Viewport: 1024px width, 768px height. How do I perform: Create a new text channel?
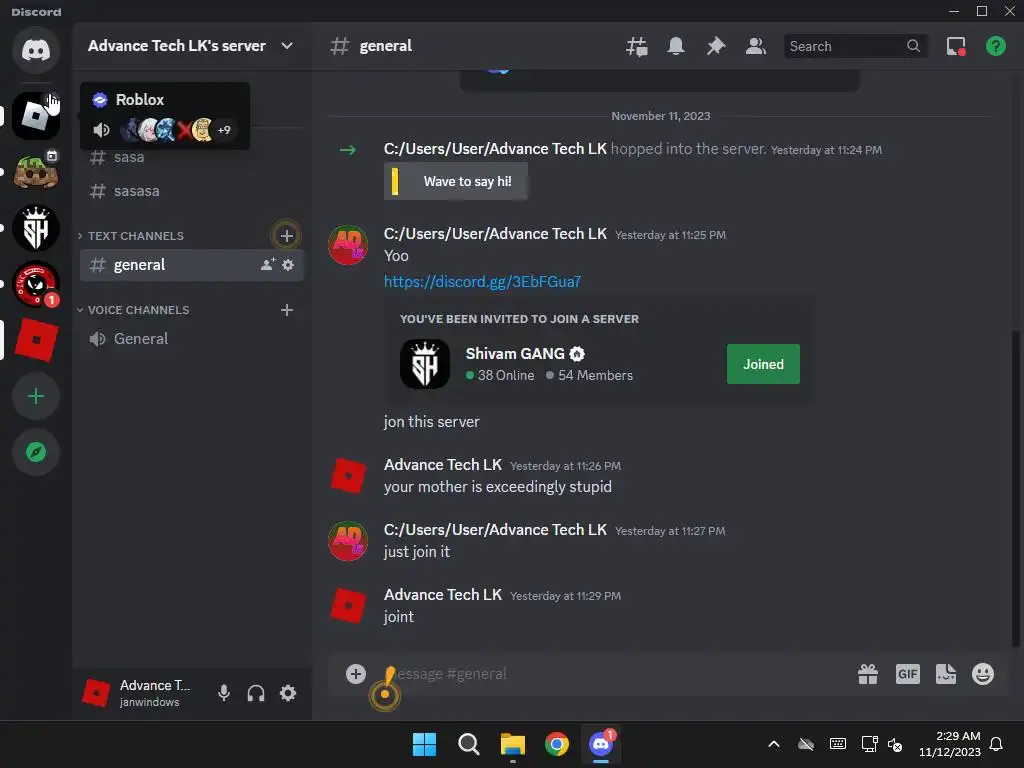click(287, 236)
